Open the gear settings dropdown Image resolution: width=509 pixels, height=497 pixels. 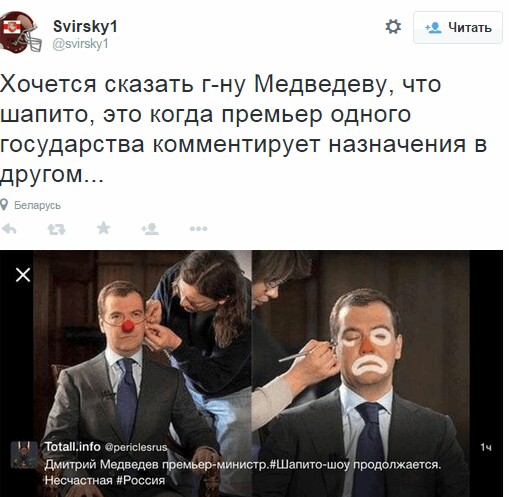click(x=393, y=26)
